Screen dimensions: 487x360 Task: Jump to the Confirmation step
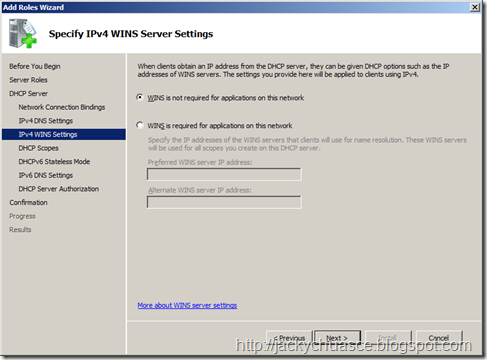tap(28, 203)
